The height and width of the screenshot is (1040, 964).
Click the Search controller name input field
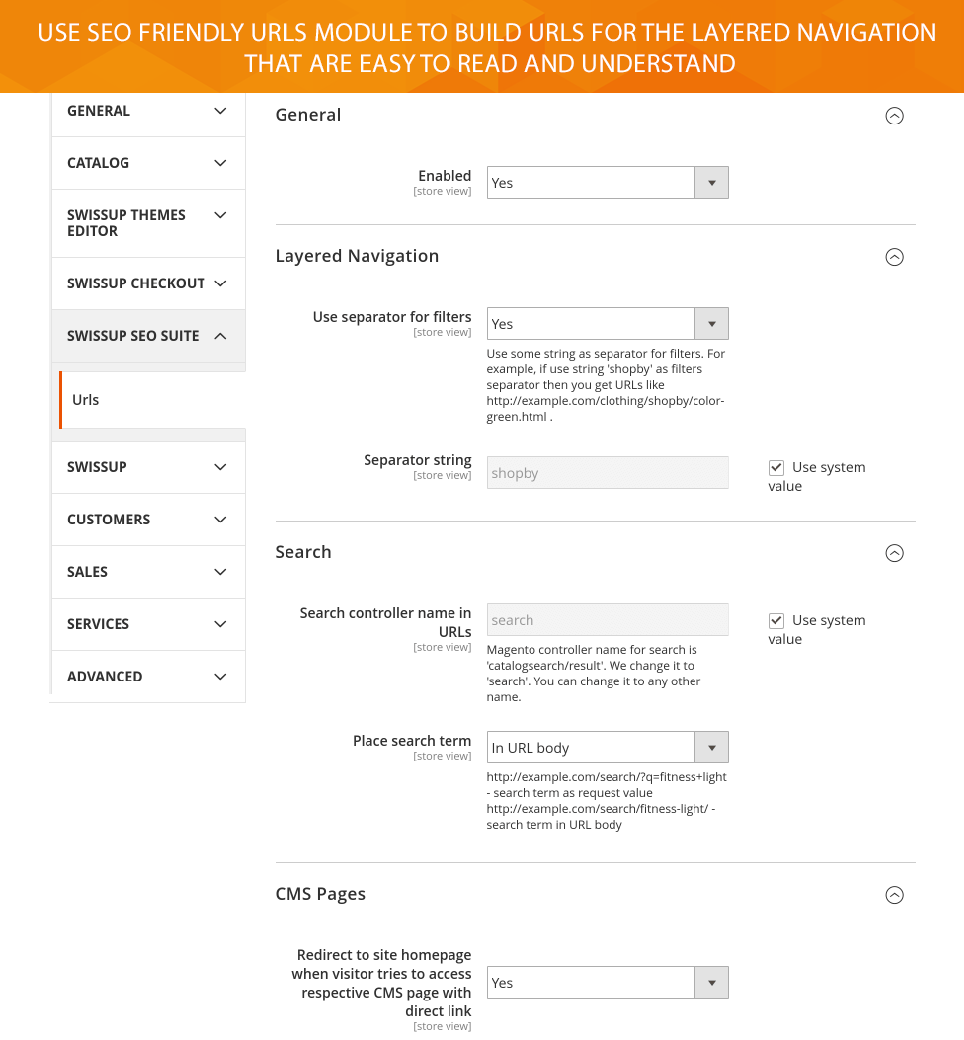coord(608,620)
